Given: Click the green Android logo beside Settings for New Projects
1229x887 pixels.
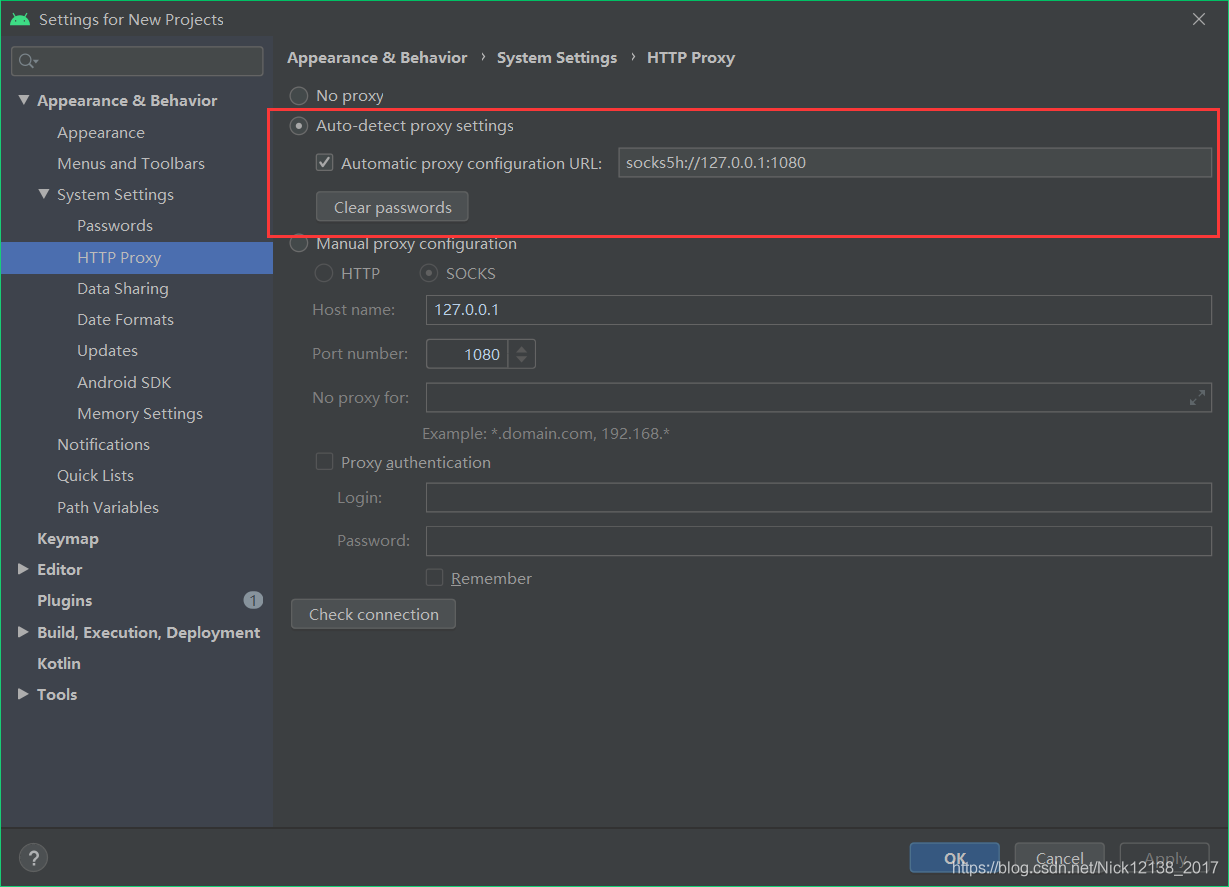Looking at the screenshot, I should pyautogui.click(x=21, y=19).
